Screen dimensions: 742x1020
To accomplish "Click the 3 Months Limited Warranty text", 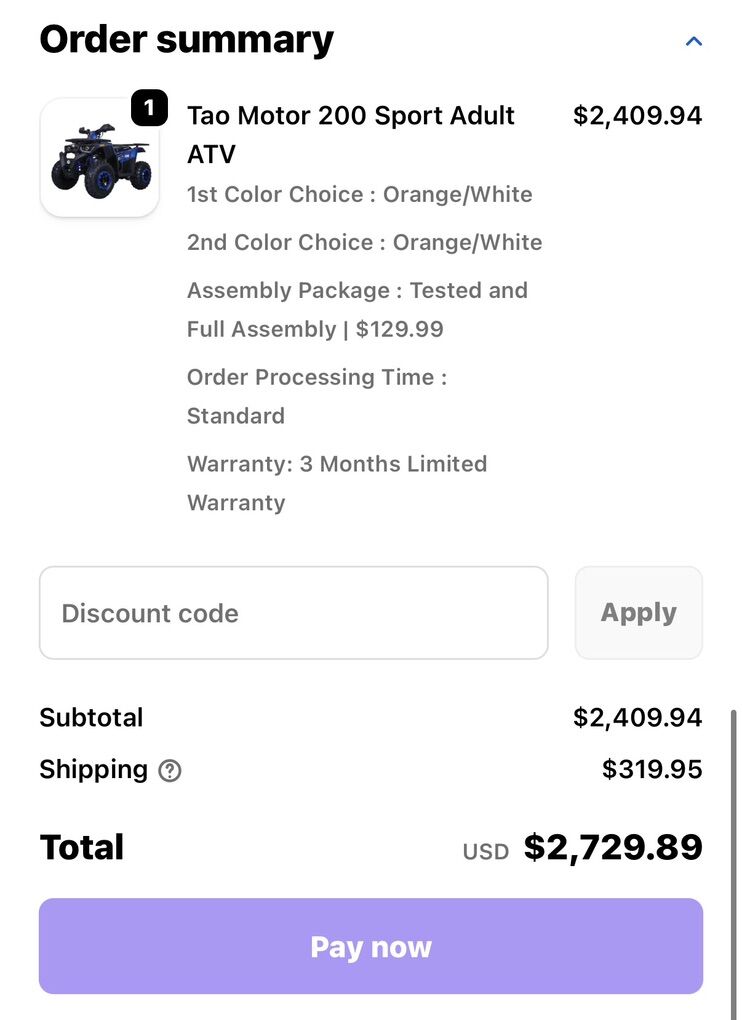I will [336, 483].
